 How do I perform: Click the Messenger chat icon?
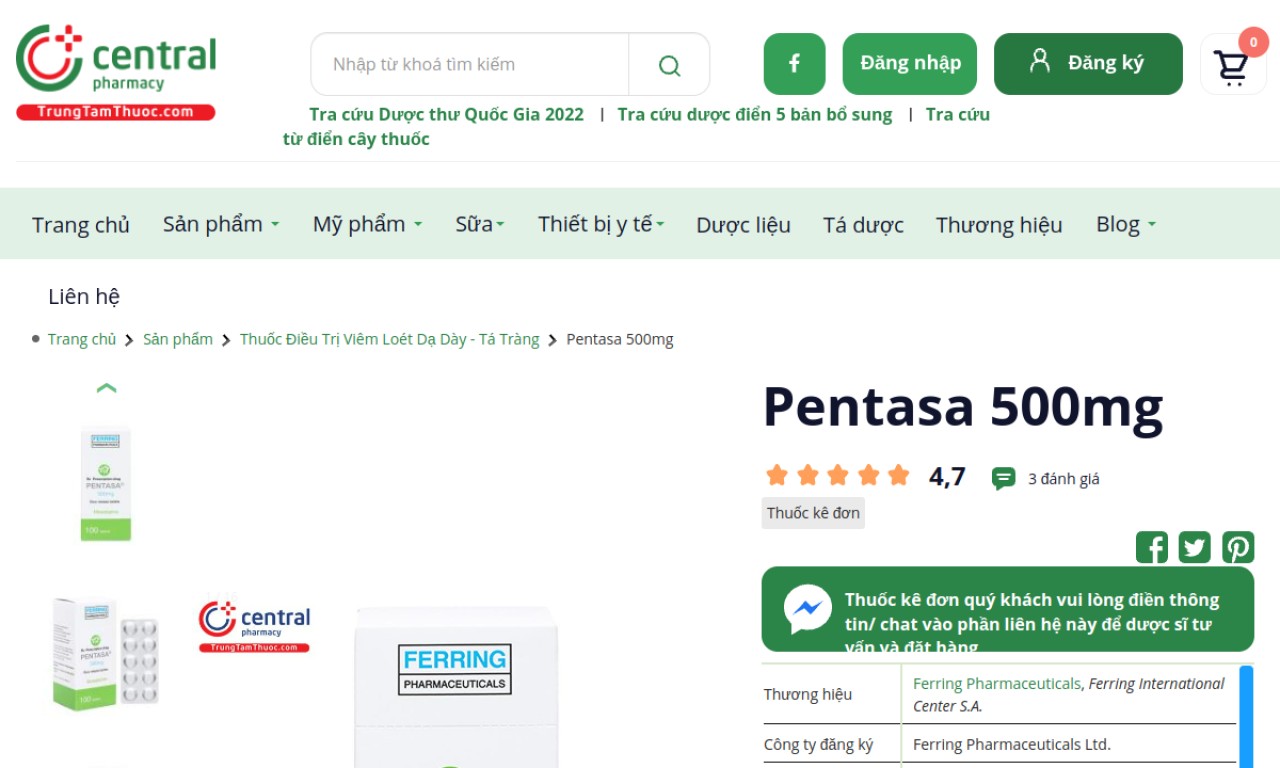coord(807,609)
